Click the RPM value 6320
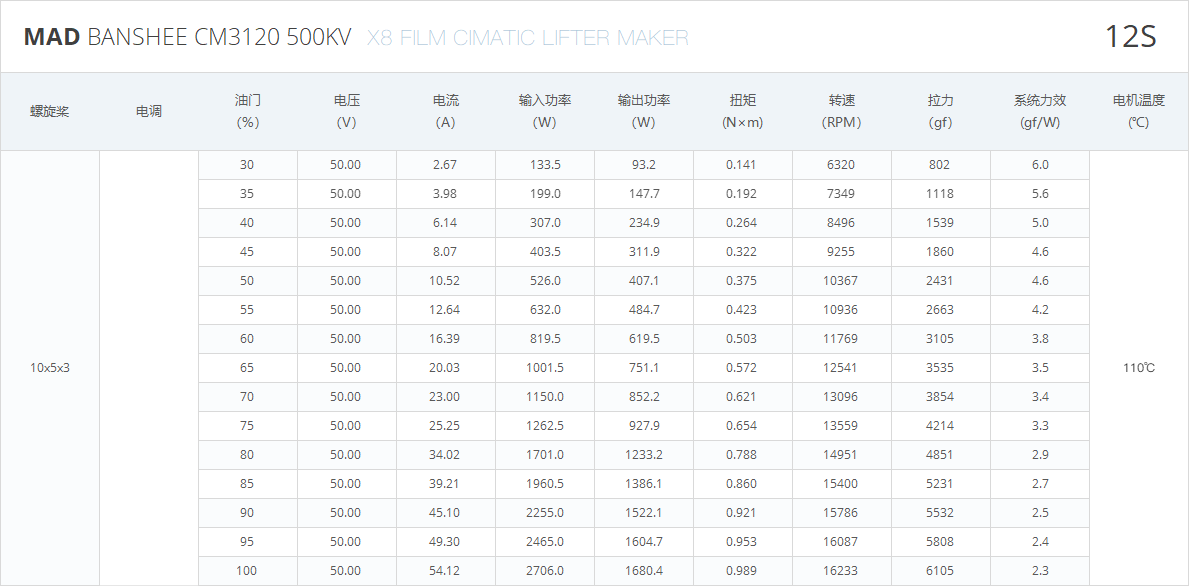1189x586 pixels. point(841,165)
